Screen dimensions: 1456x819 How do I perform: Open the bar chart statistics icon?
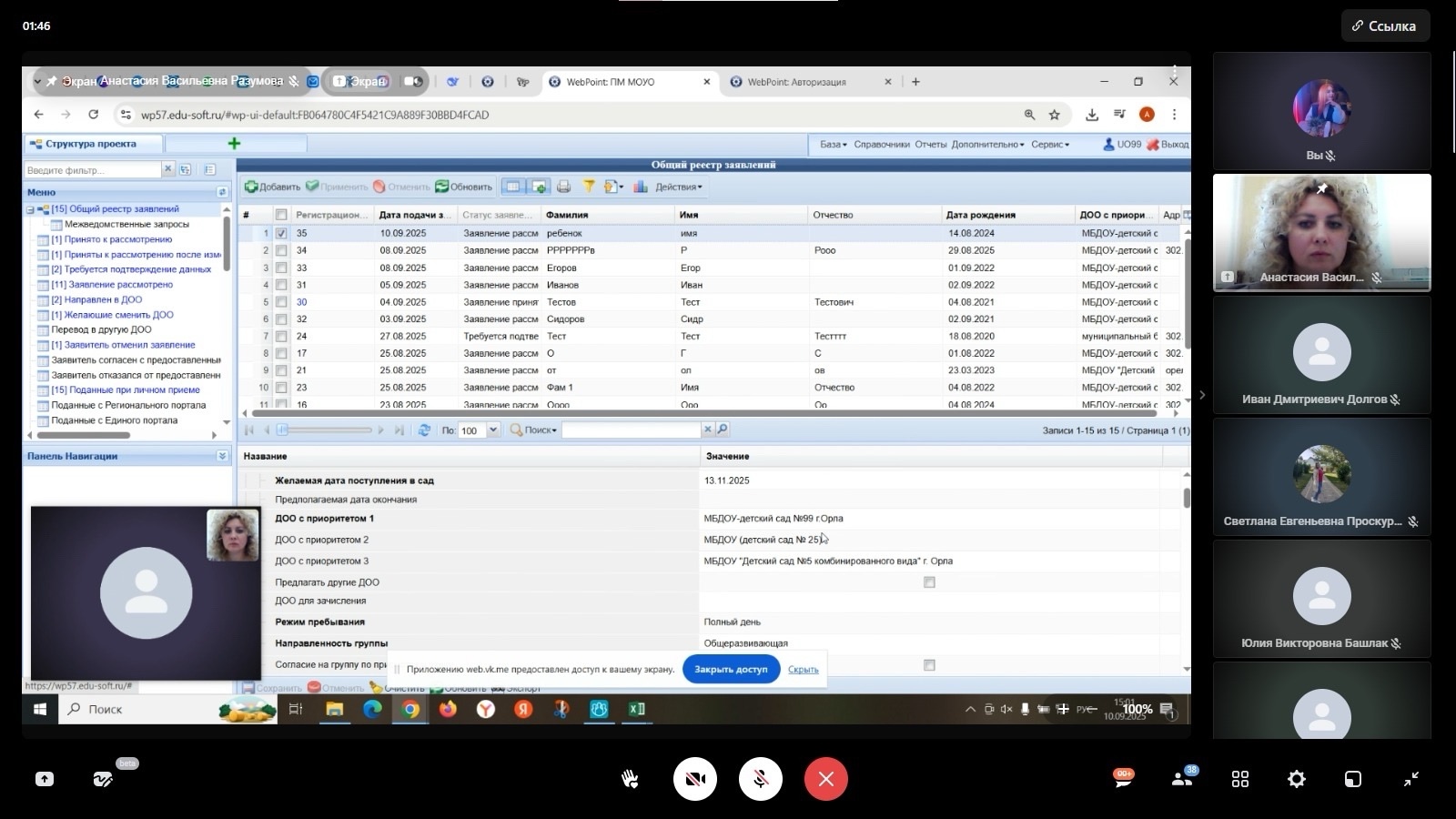tap(641, 187)
